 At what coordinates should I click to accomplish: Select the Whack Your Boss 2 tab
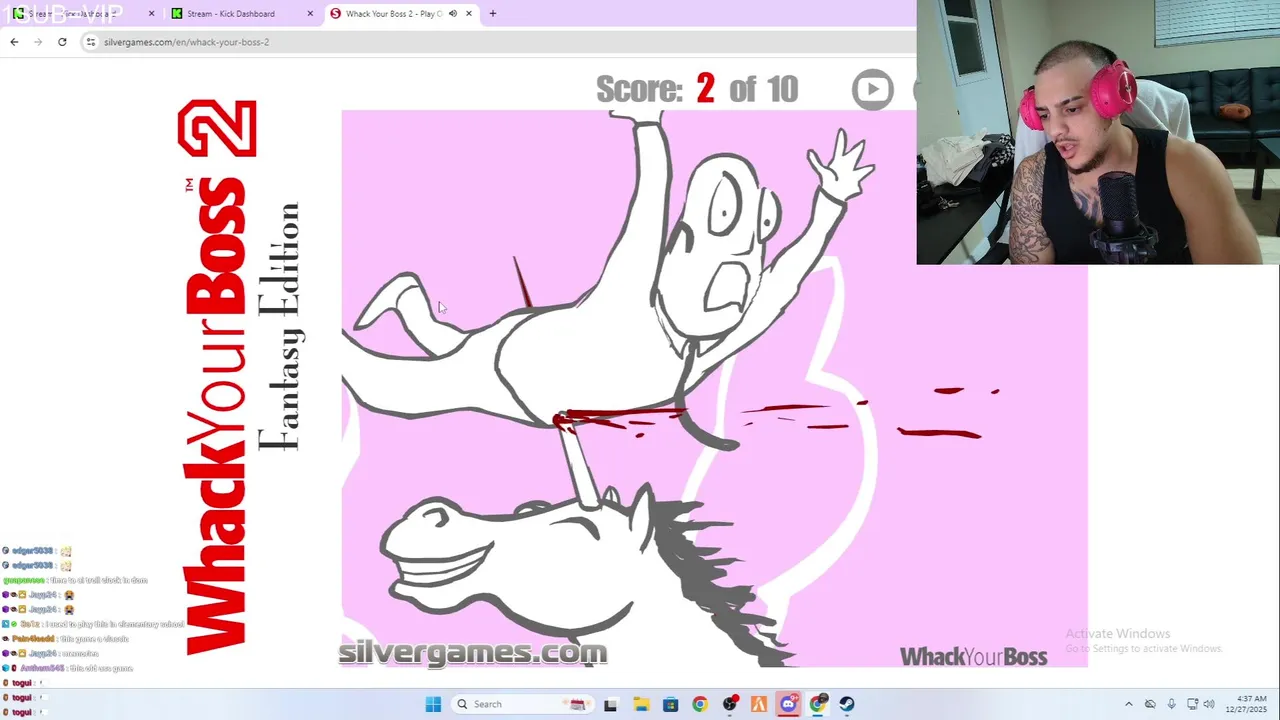[x=402, y=14]
